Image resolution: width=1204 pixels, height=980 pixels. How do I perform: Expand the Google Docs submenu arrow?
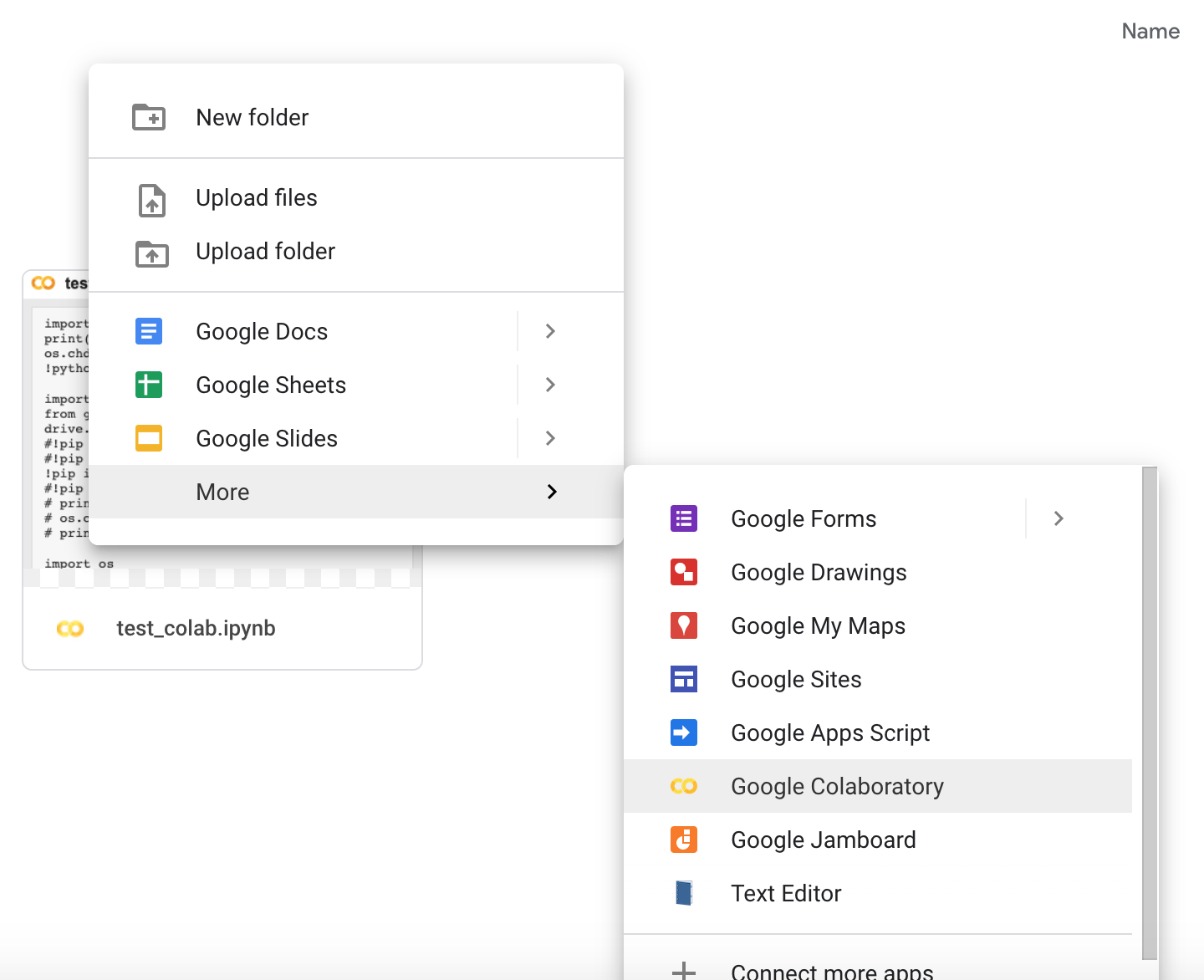tap(550, 331)
